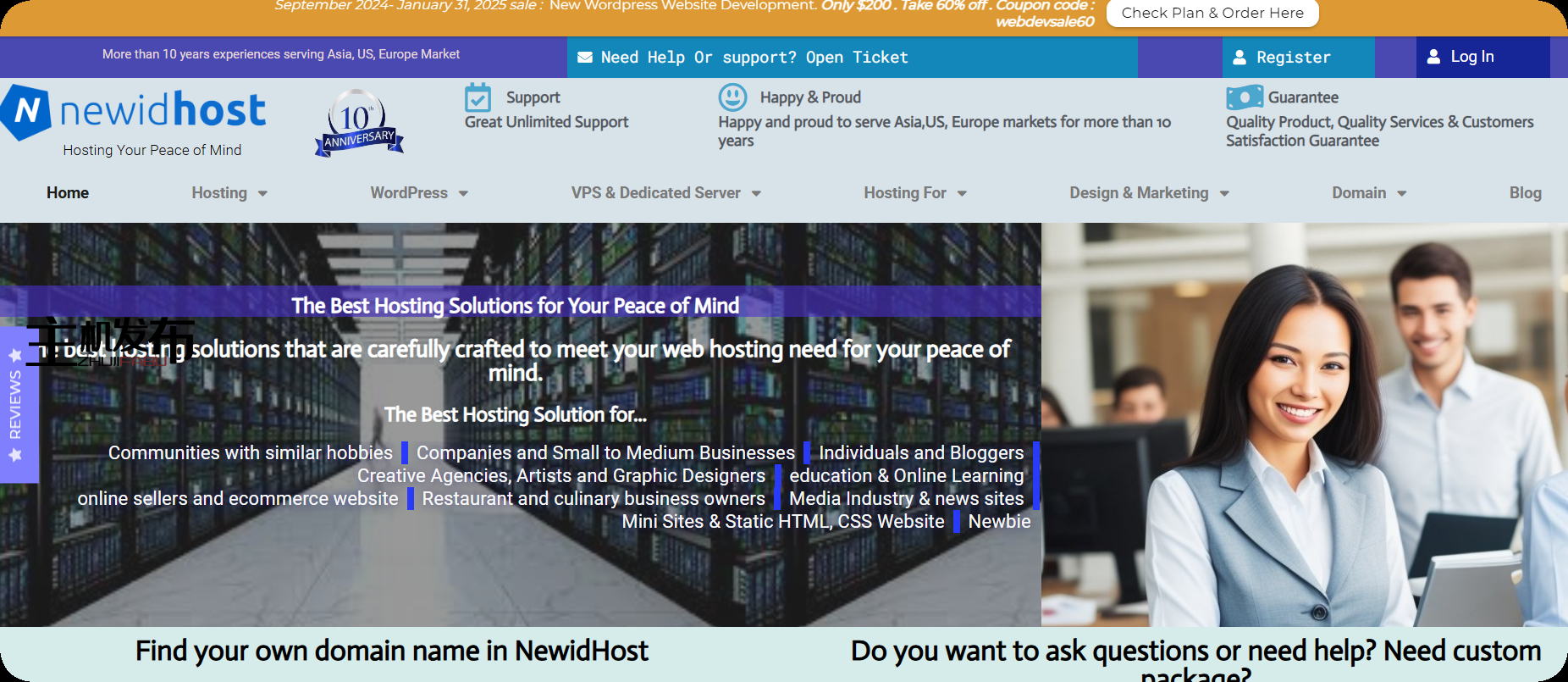This screenshot has width=1568, height=682.
Task: Click the NewidHost logo icon
Action: coord(27,111)
